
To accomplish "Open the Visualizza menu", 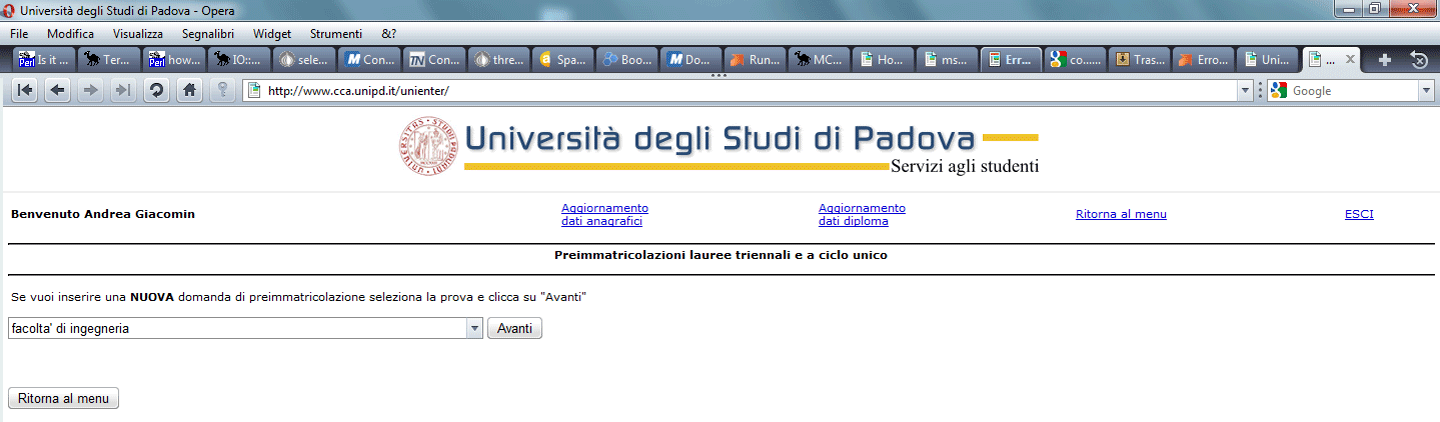I will (138, 33).
